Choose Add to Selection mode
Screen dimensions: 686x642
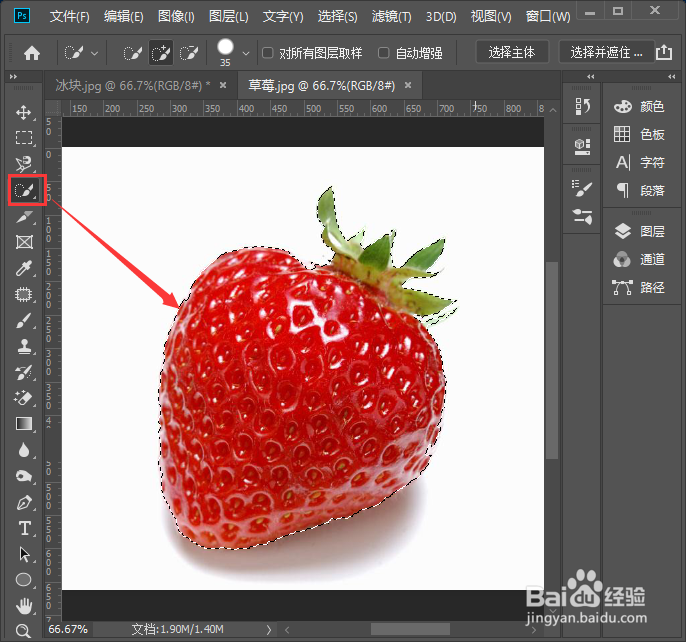pos(161,53)
